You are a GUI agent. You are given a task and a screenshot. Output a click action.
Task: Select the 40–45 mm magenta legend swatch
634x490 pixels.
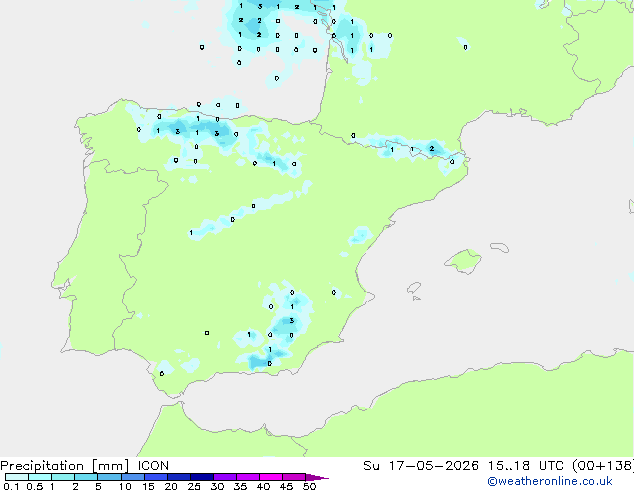[271, 477]
